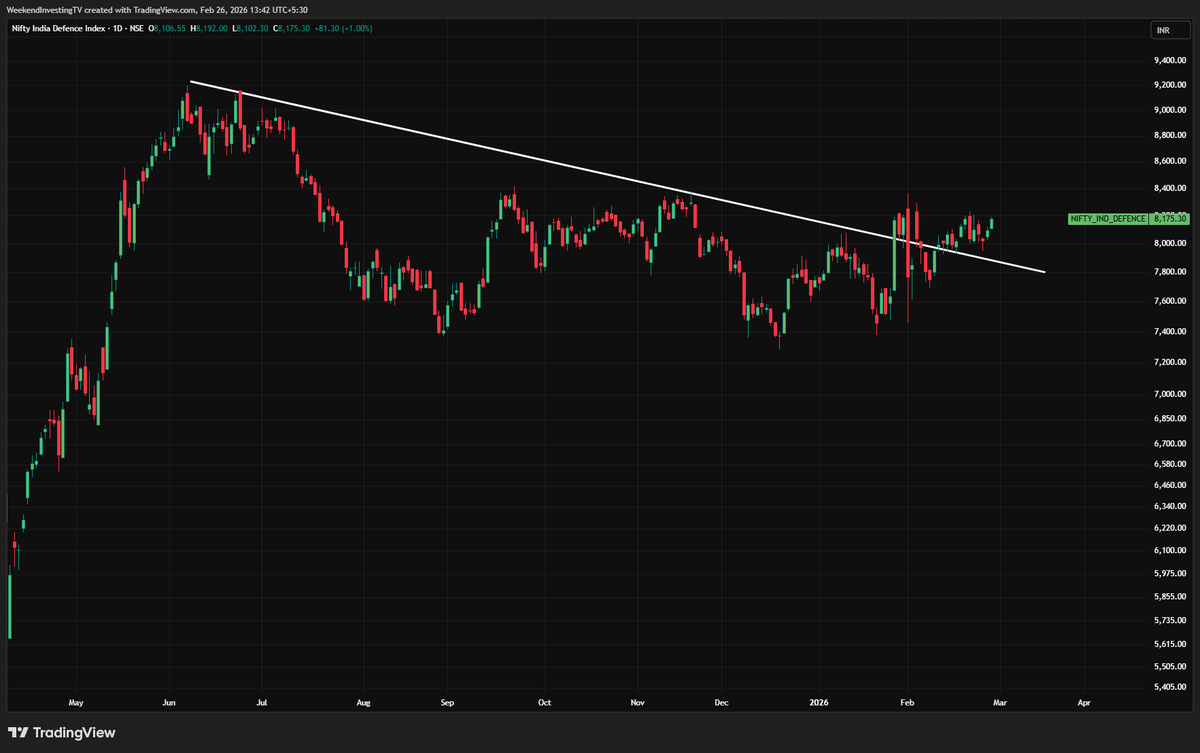
Task: Click the 5,975.00 price axis label
Action: click(x=1170, y=574)
